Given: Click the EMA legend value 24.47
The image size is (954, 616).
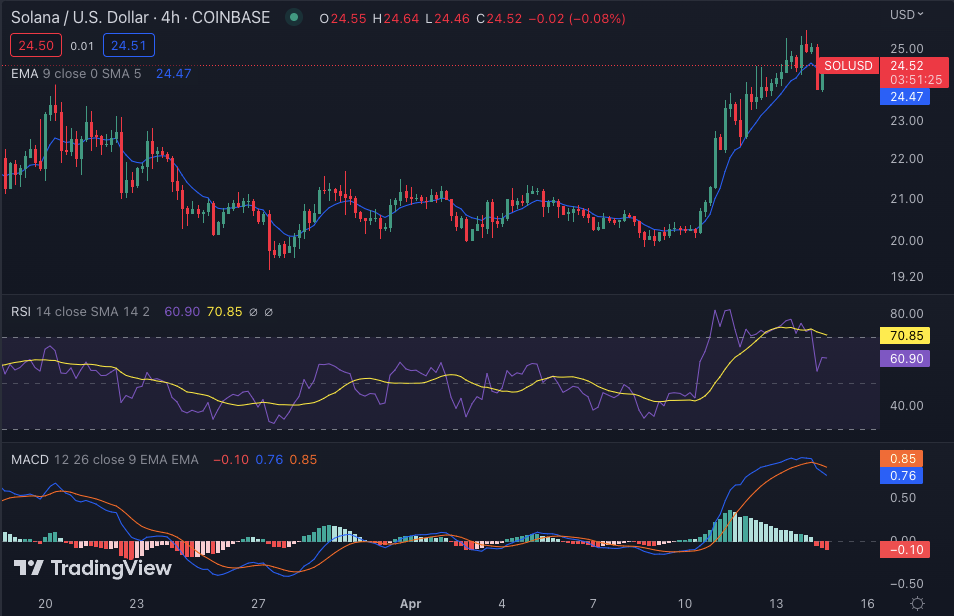Looking at the screenshot, I should [173, 74].
